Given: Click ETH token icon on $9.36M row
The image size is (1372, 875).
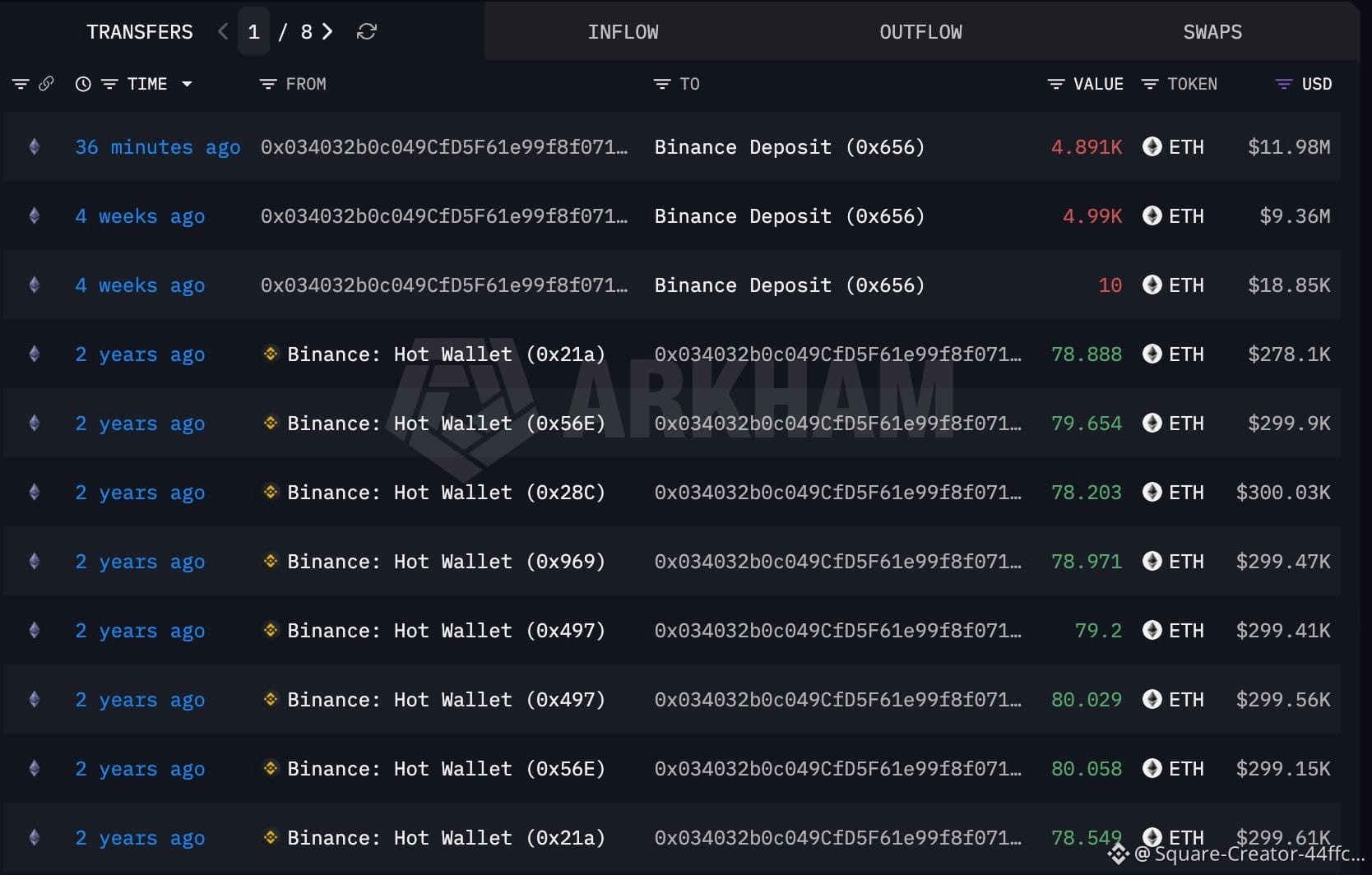Looking at the screenshot, I should [x=1152, y=215].
